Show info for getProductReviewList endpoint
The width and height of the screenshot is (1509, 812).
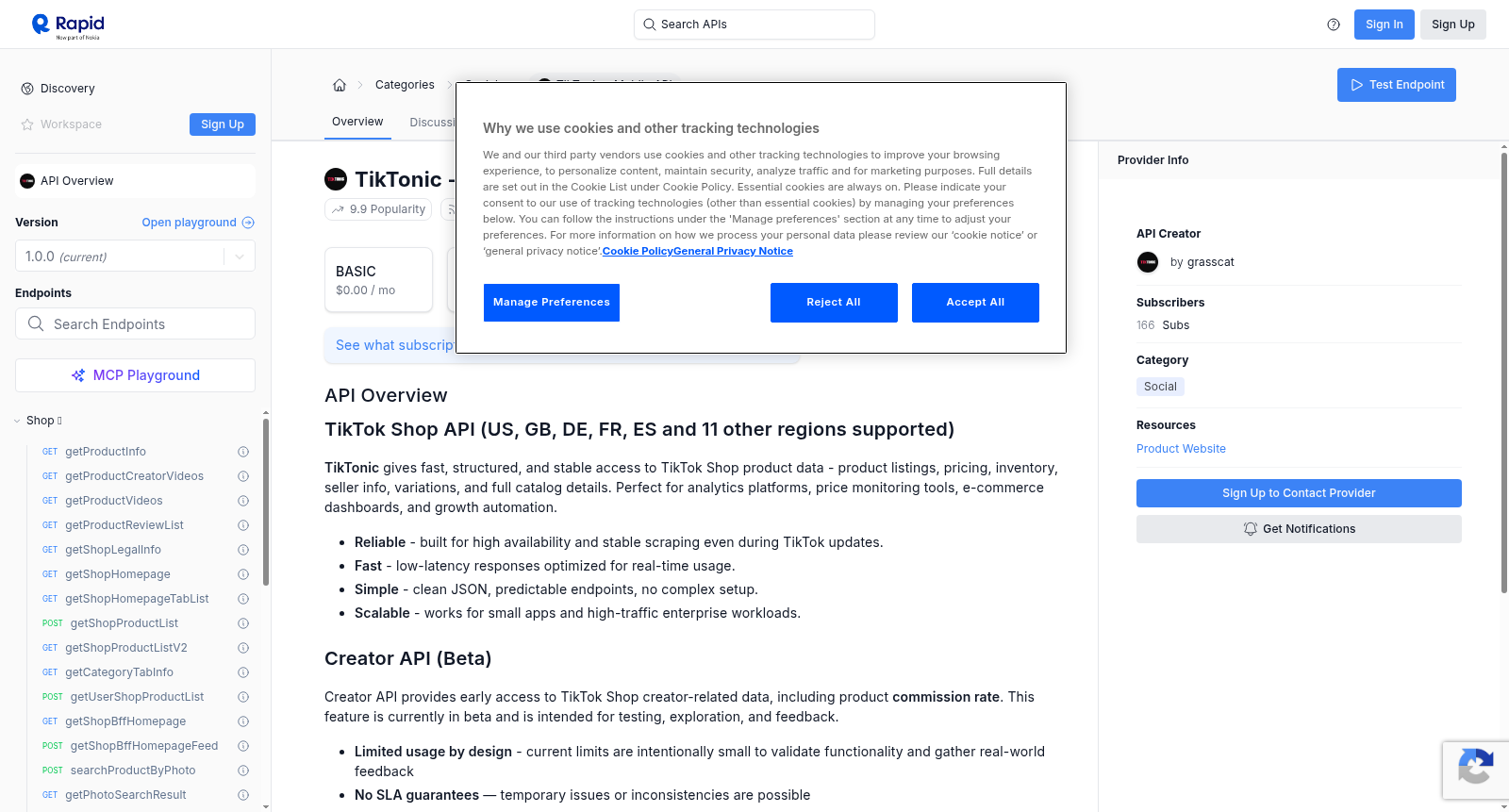[x=243, y=525]
